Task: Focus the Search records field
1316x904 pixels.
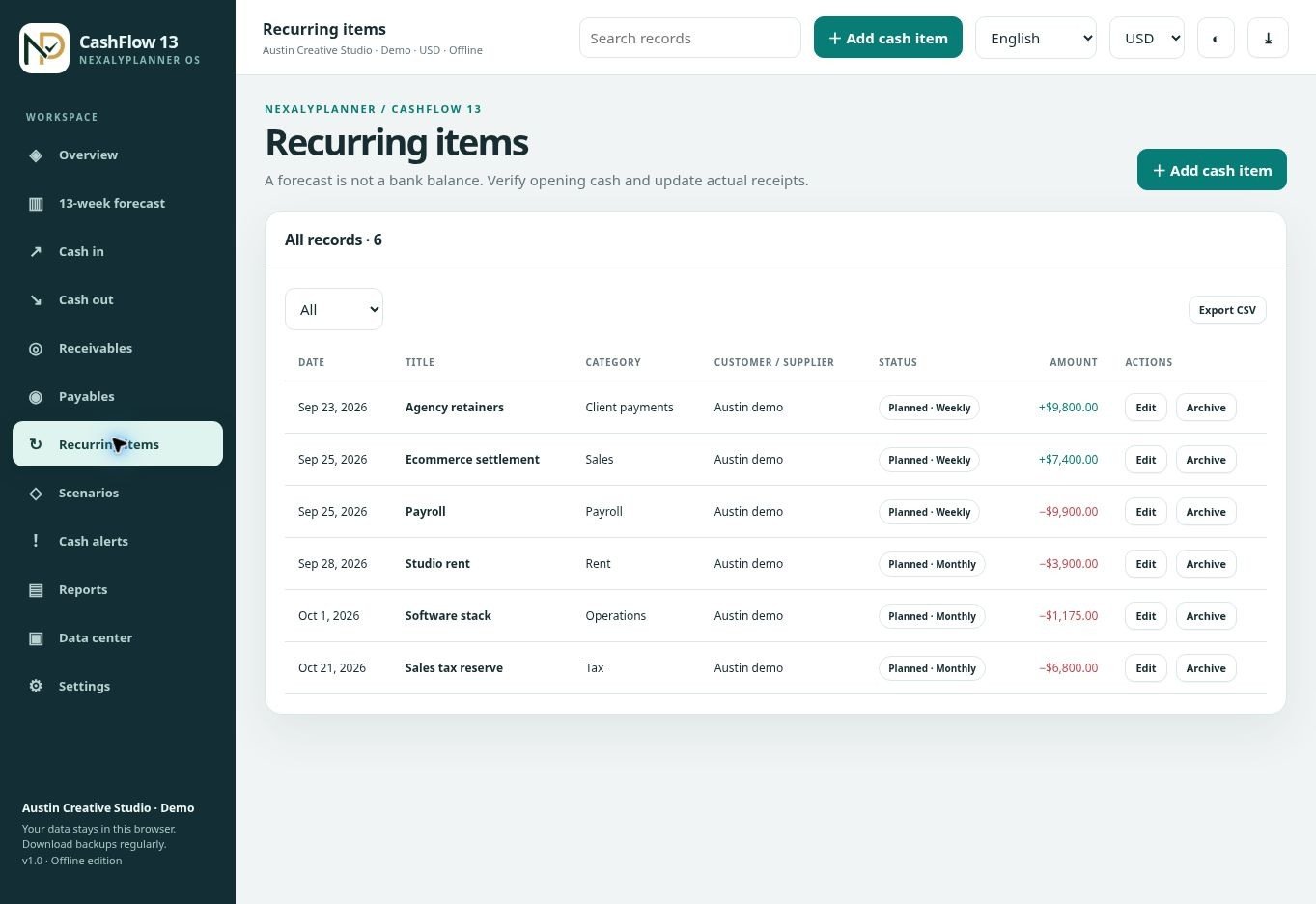Action: tap(690, 38)
